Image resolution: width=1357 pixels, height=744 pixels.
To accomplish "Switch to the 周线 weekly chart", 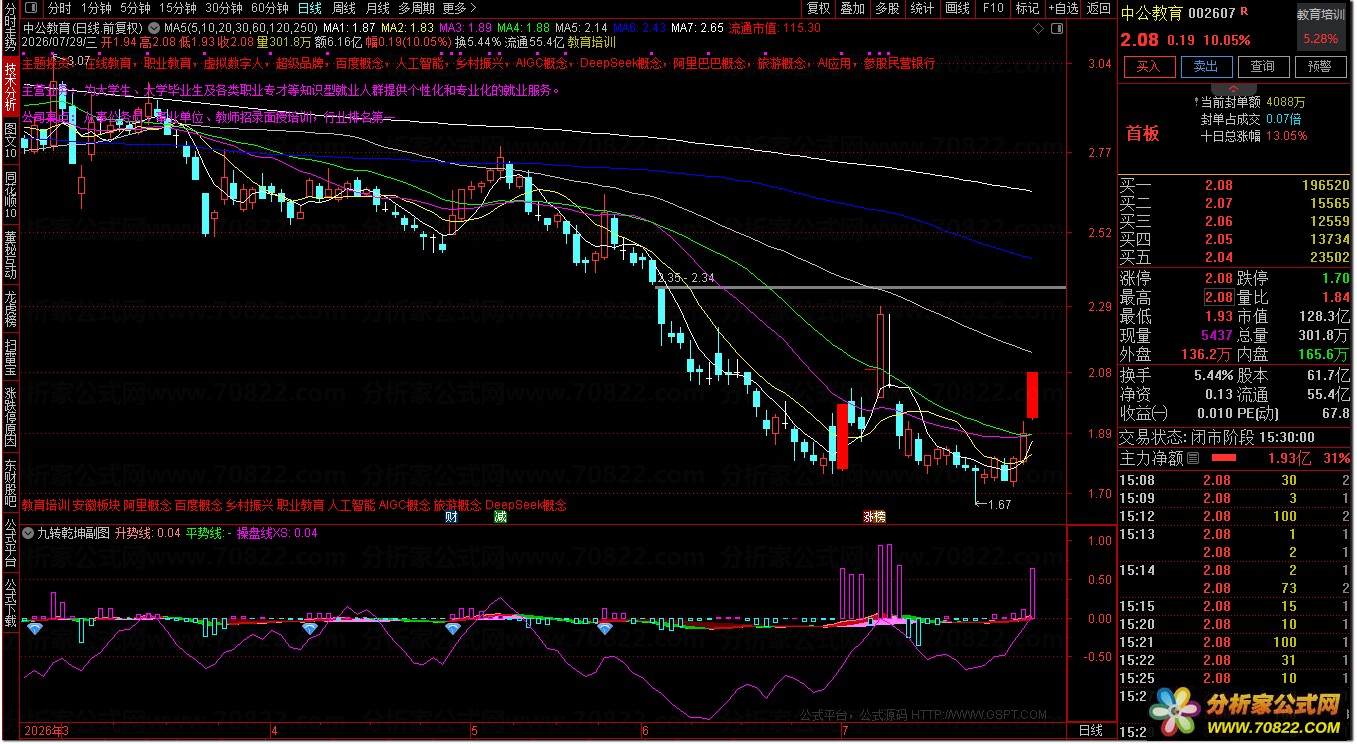I will tap(344, 8).
